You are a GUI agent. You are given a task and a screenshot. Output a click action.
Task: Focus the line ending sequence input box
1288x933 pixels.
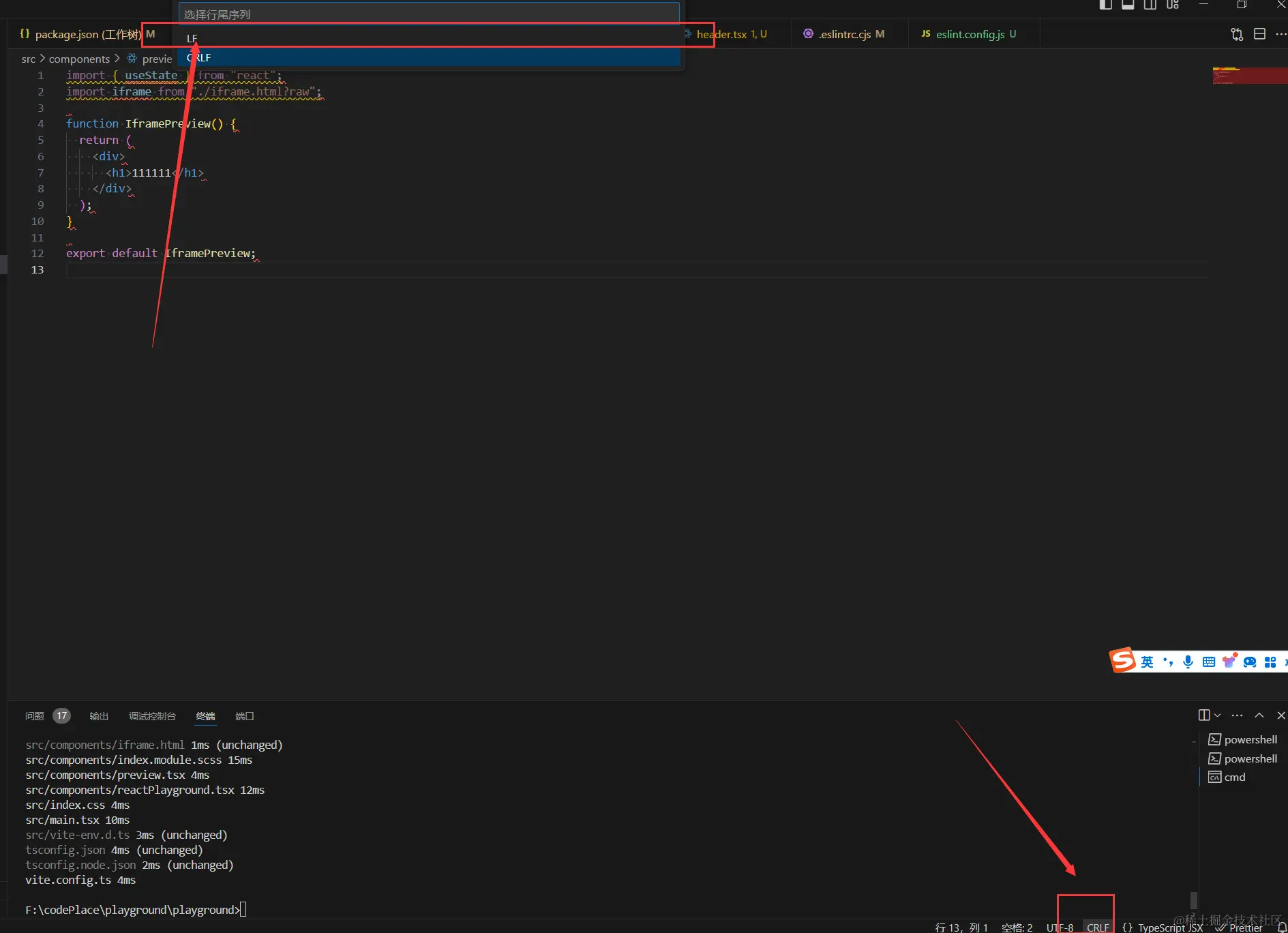(429, 14)
